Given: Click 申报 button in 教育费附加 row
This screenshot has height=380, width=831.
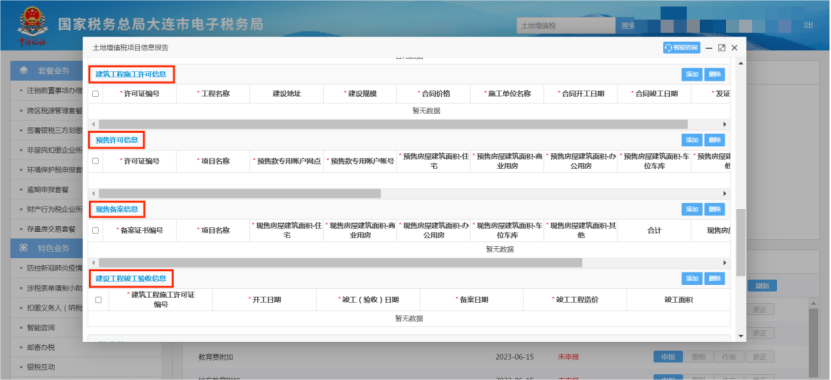Looking at the screenshot, I should pyautogui.click(x=668, y=357).
